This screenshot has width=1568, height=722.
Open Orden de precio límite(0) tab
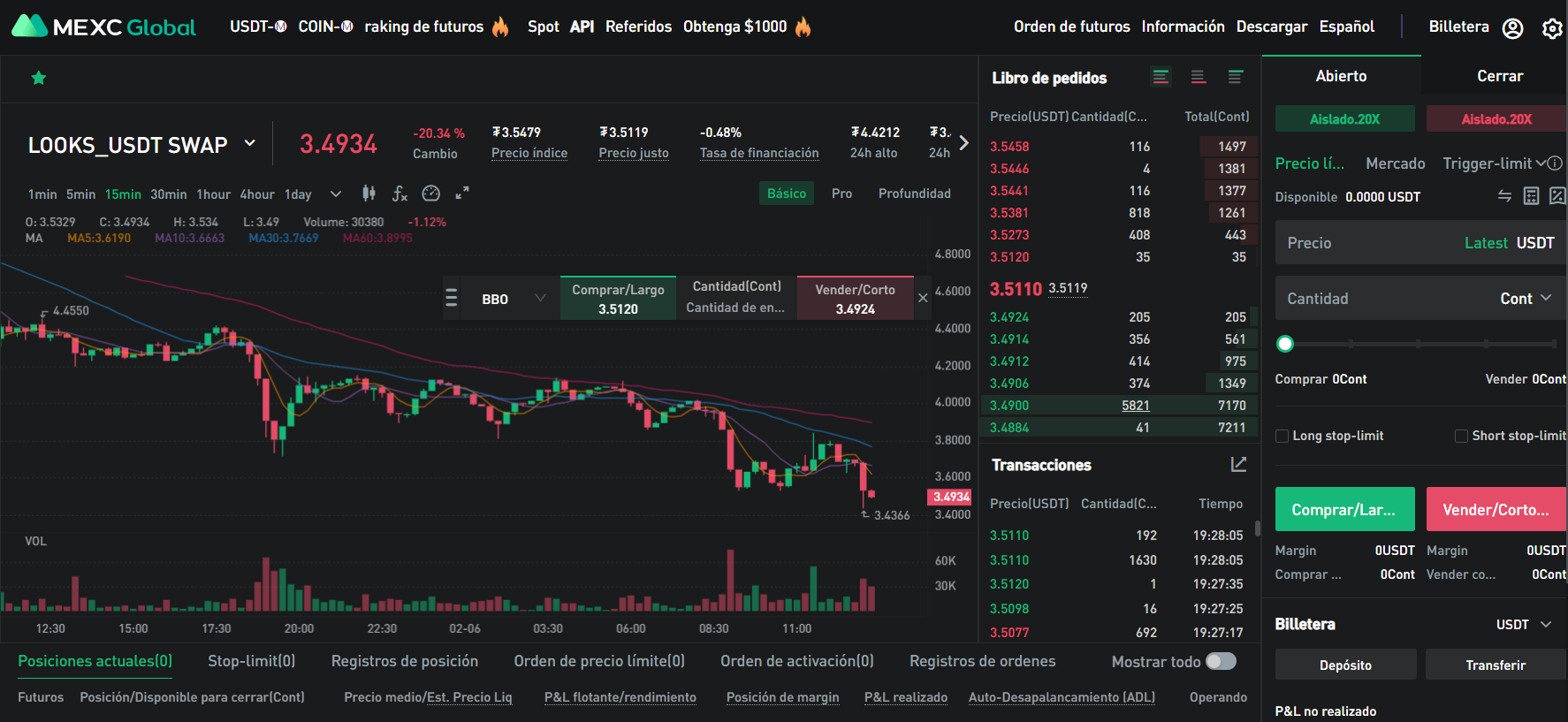coord(599,661)
